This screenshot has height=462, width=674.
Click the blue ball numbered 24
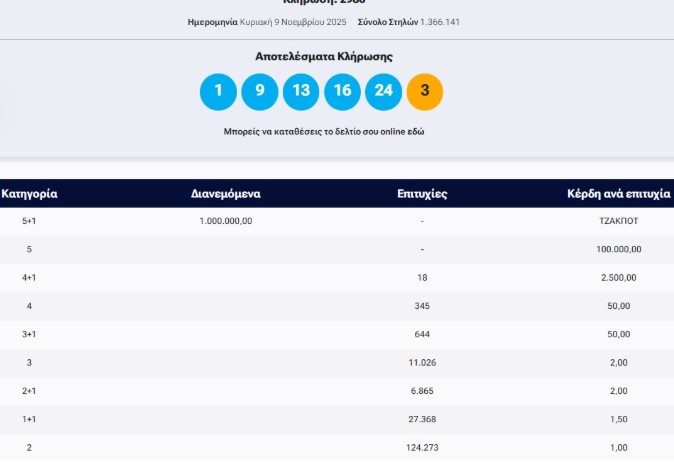383,91
